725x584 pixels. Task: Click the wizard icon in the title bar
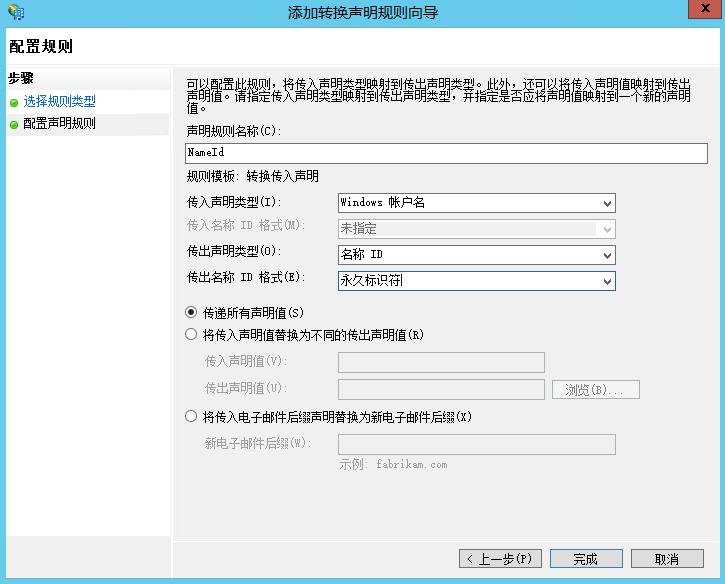(14, 13)
